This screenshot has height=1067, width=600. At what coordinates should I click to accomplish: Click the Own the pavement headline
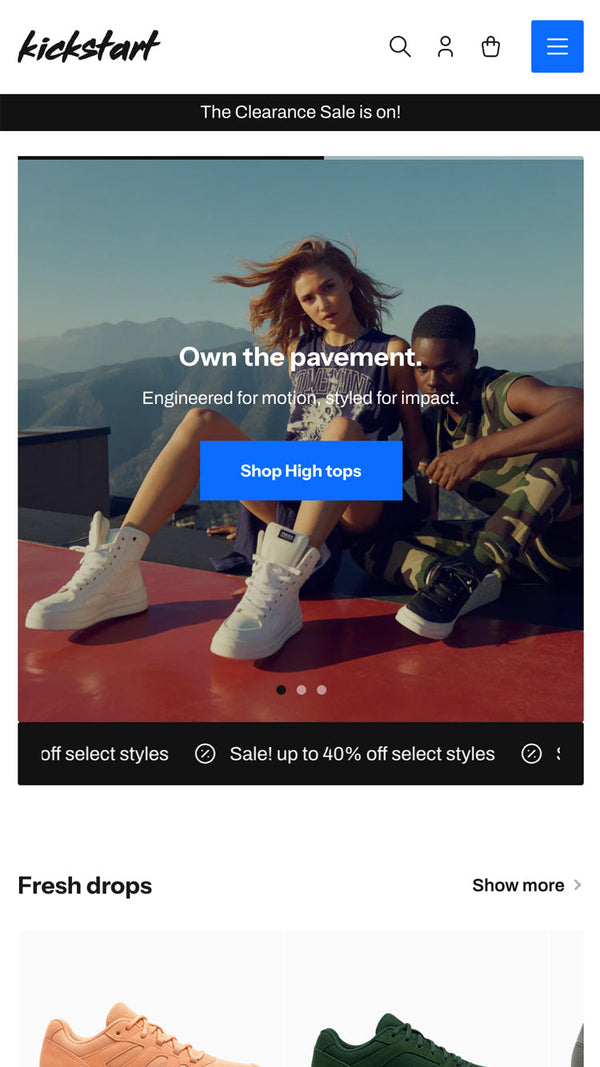[301, 357]
